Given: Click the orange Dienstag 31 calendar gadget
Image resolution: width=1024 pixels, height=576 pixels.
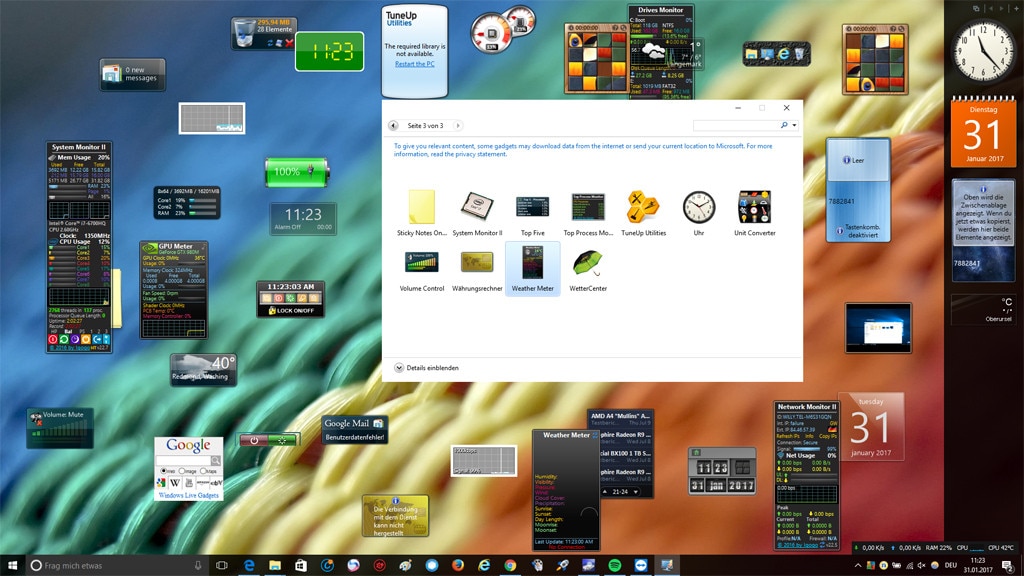Looking at the screenshot, I should point(983,133).
